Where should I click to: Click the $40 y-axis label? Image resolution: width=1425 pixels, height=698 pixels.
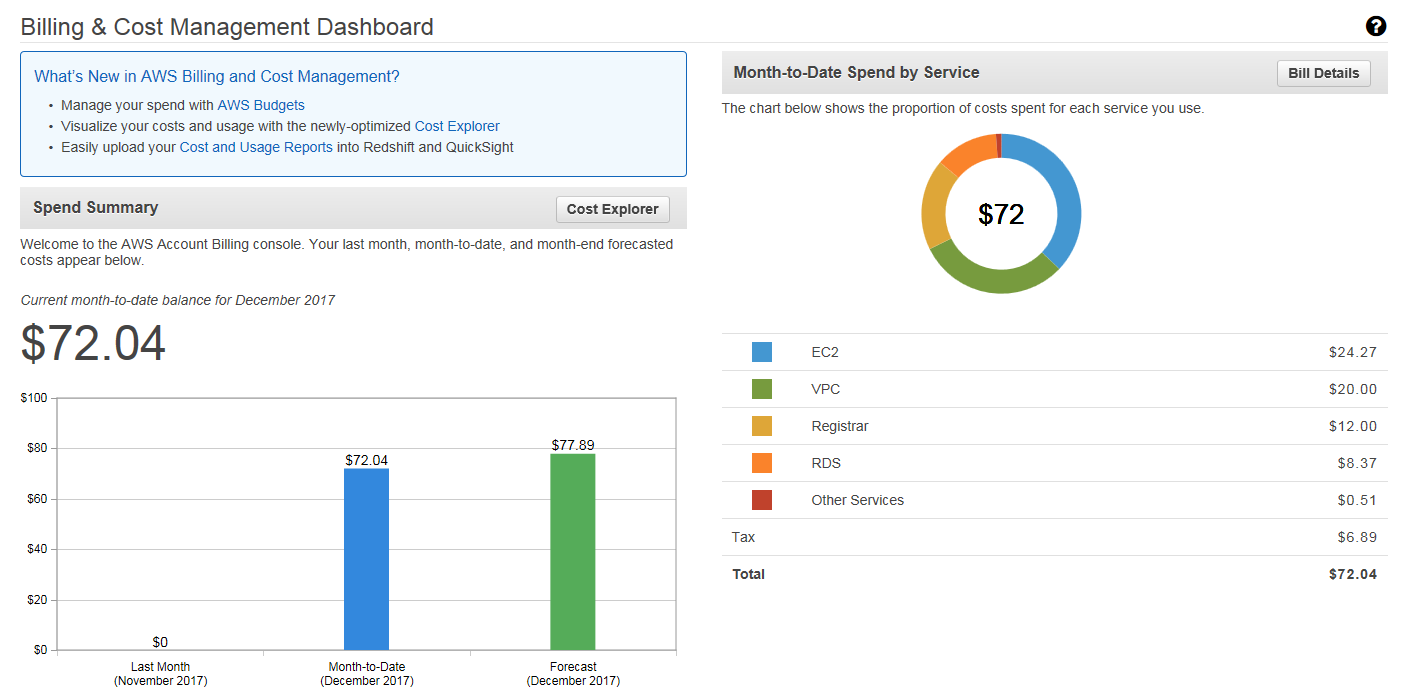[x=37, y=549]
